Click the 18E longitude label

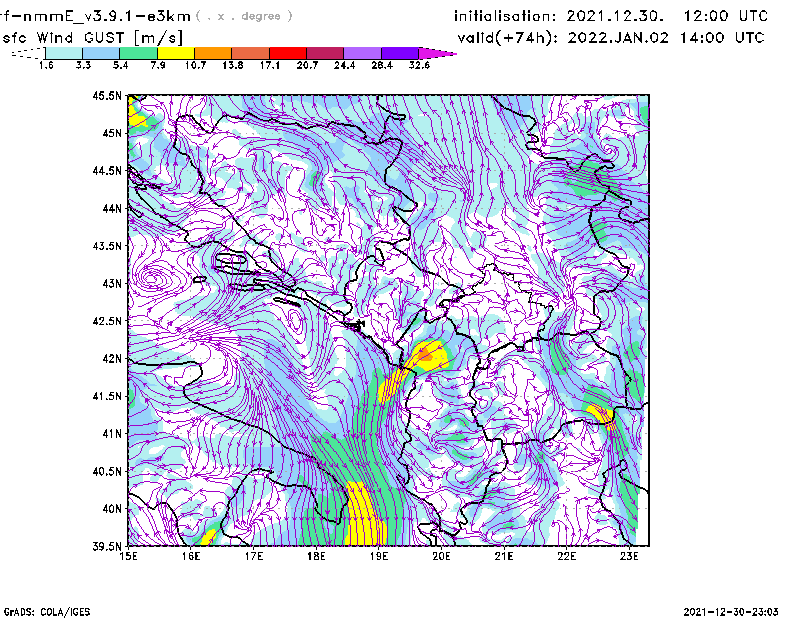tap(316, 556)
